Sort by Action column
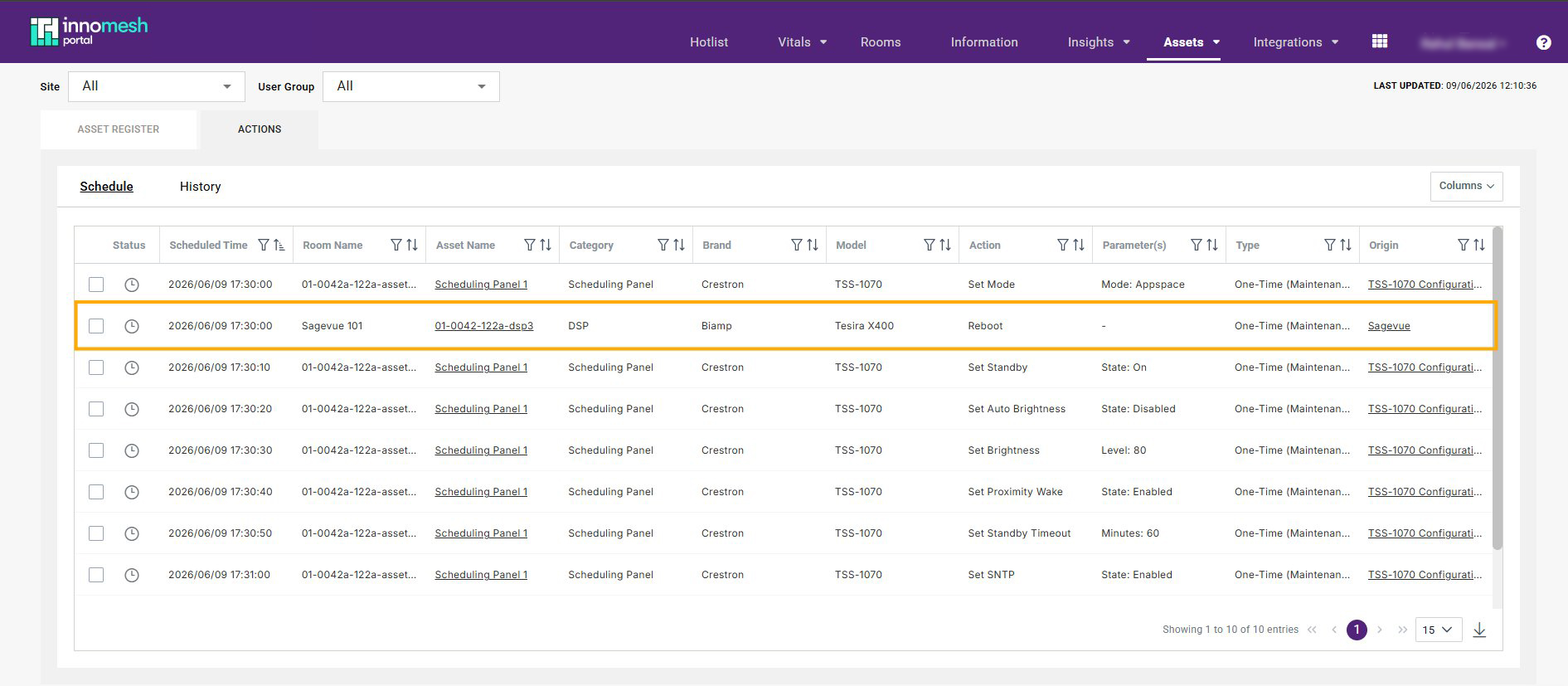Viewport: 1568px width, 686px height. pyautogui.click(x=1079, y=245)
